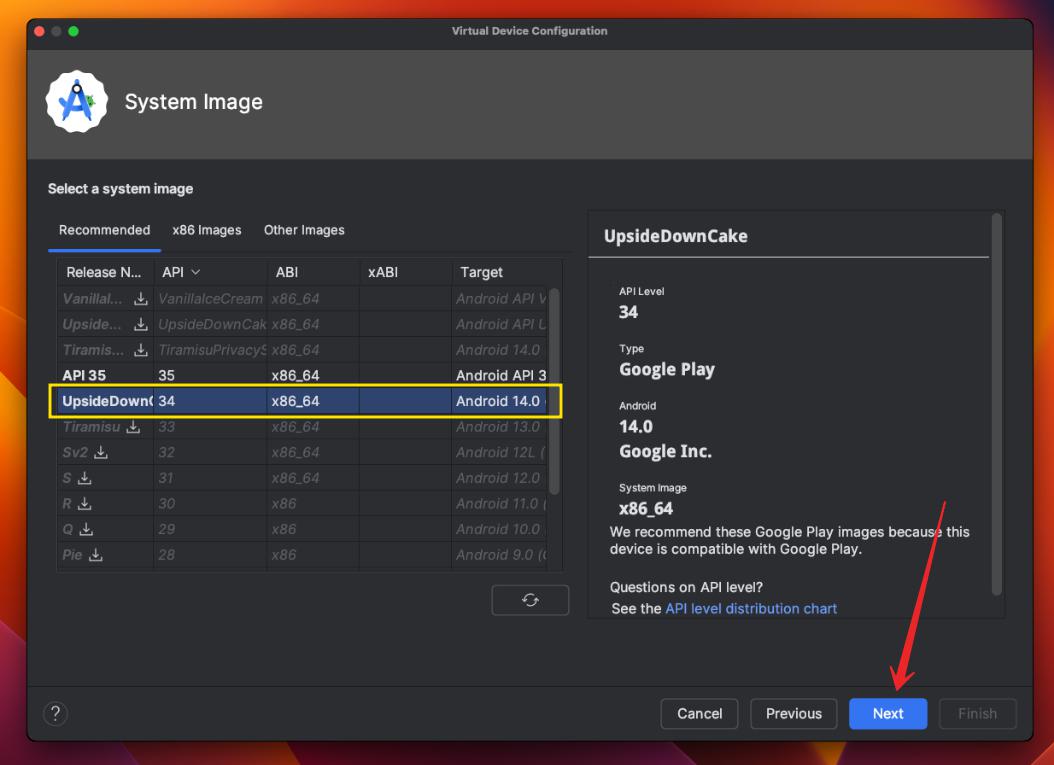Open the Other Images tab

(x=304, y=230)
